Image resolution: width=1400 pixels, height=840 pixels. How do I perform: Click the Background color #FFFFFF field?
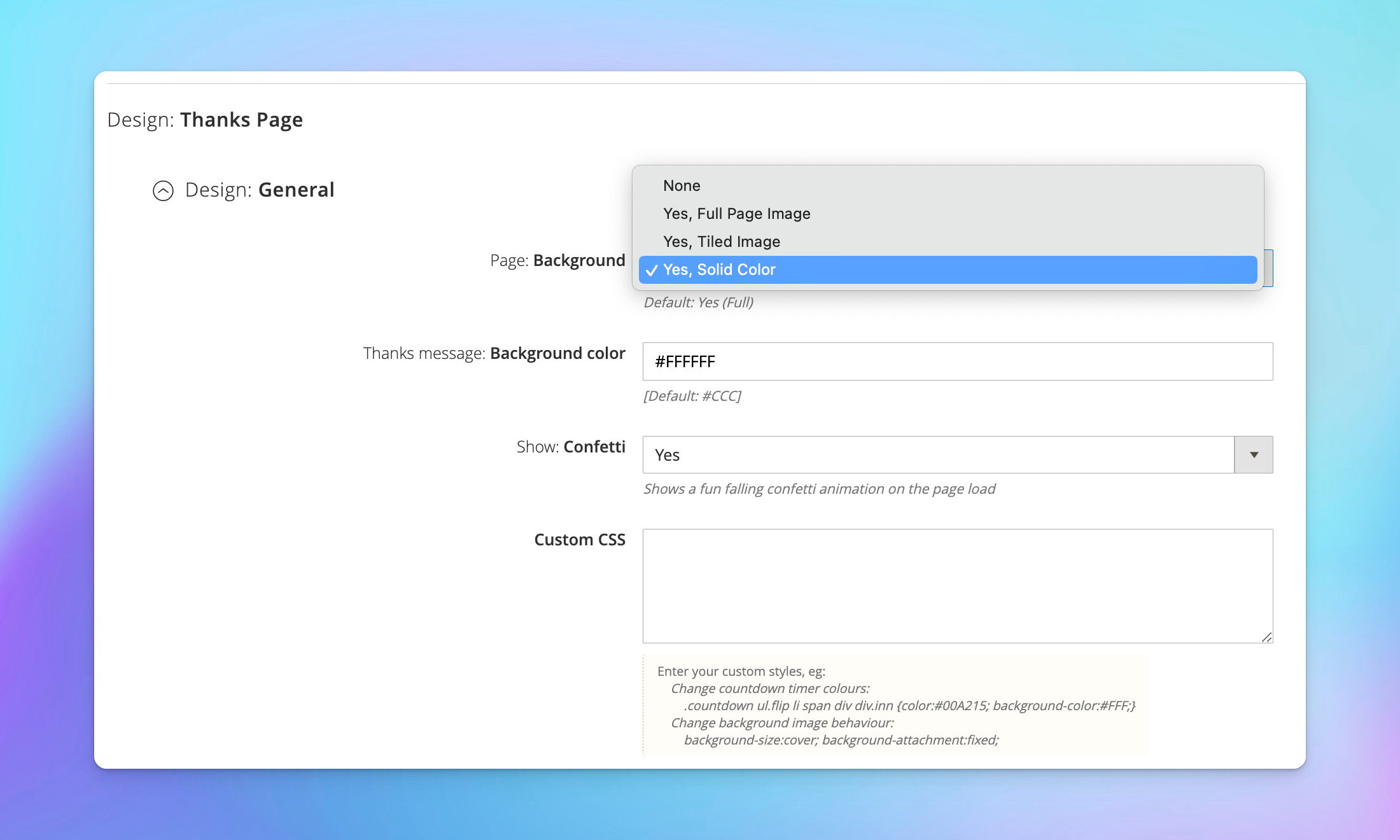958,361
